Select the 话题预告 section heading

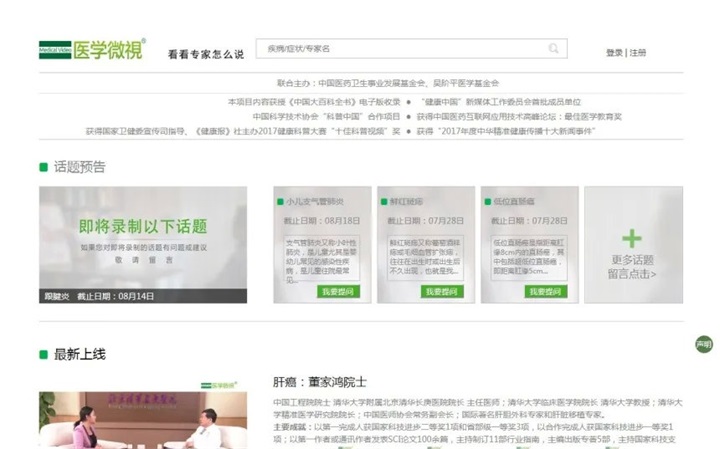point(79,167)
